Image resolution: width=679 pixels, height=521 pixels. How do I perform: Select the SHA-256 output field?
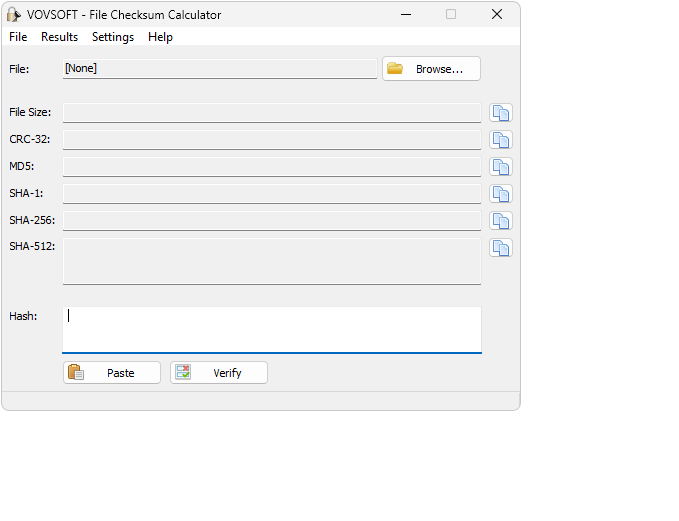(272, 221)
